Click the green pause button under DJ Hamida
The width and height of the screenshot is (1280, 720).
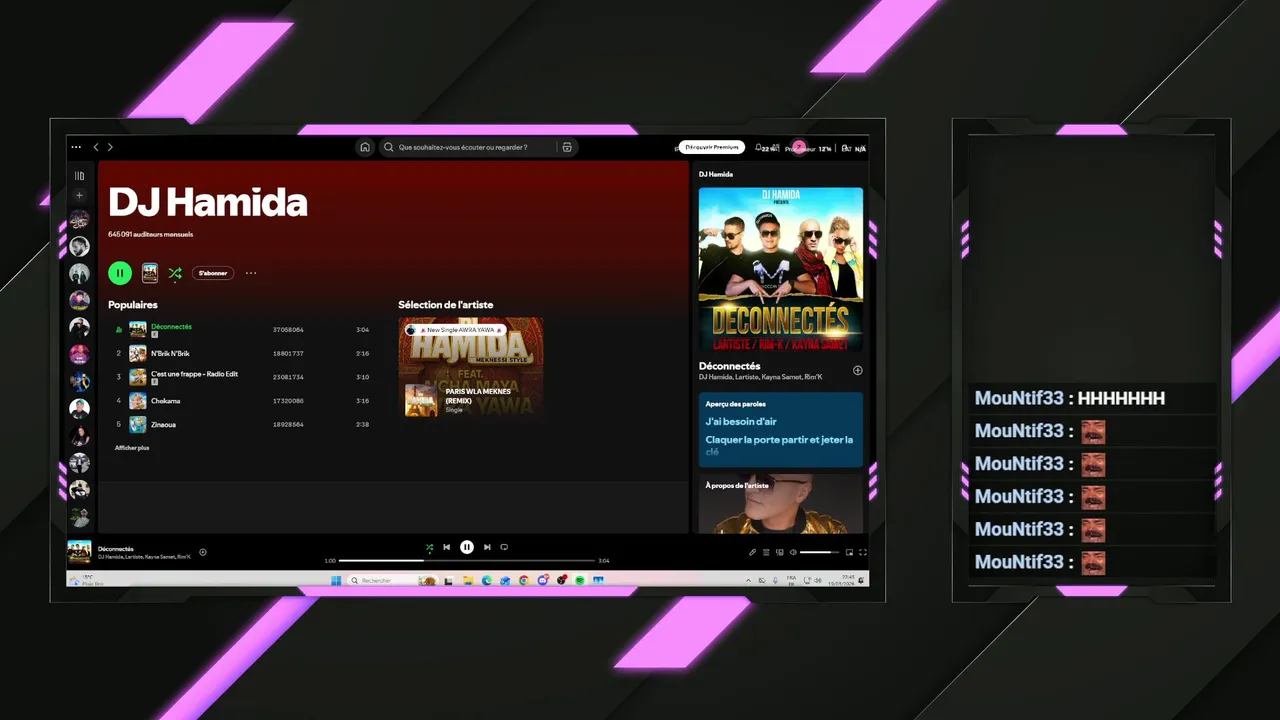click(x=120, y=273)
